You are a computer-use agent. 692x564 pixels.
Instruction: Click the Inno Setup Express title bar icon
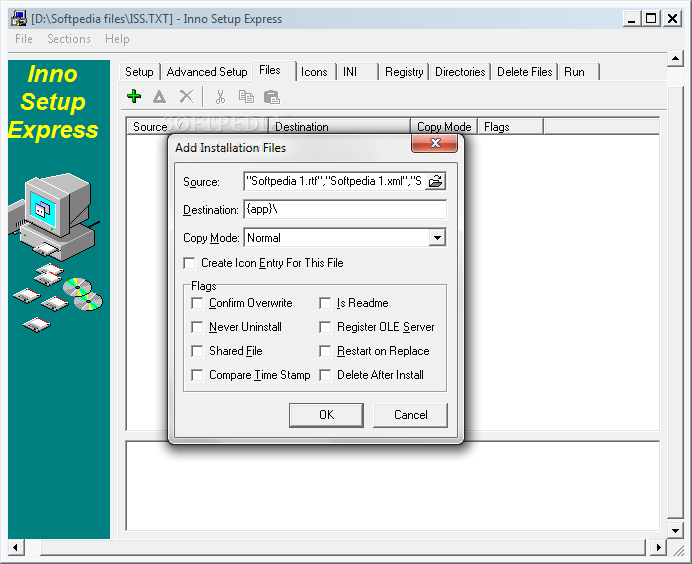pos(19,19)
